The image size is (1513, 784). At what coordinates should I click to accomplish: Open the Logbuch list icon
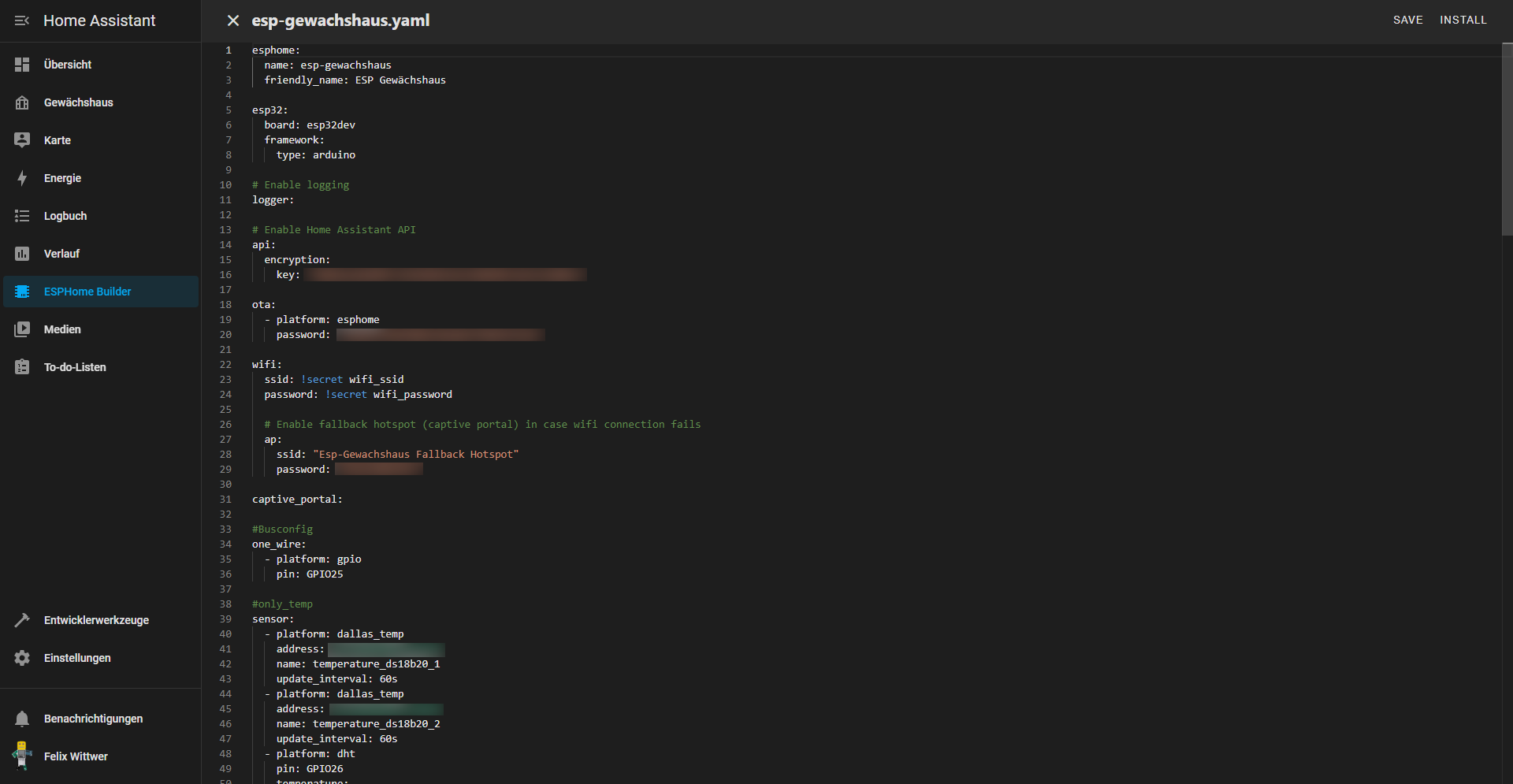(x=22, y=216)
